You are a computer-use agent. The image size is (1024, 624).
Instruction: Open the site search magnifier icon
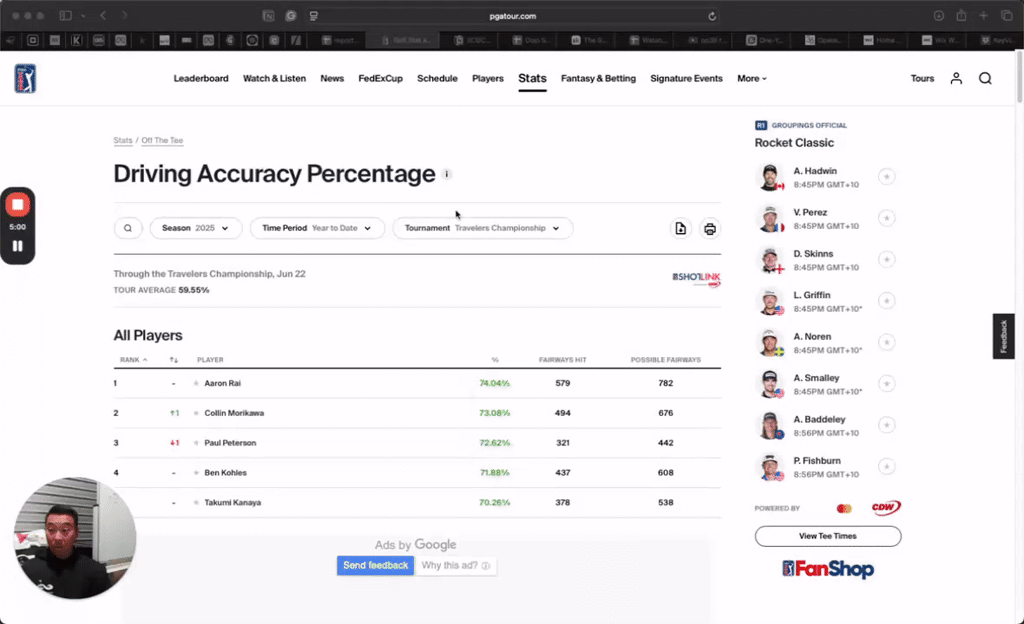click(x=985, y=78)
